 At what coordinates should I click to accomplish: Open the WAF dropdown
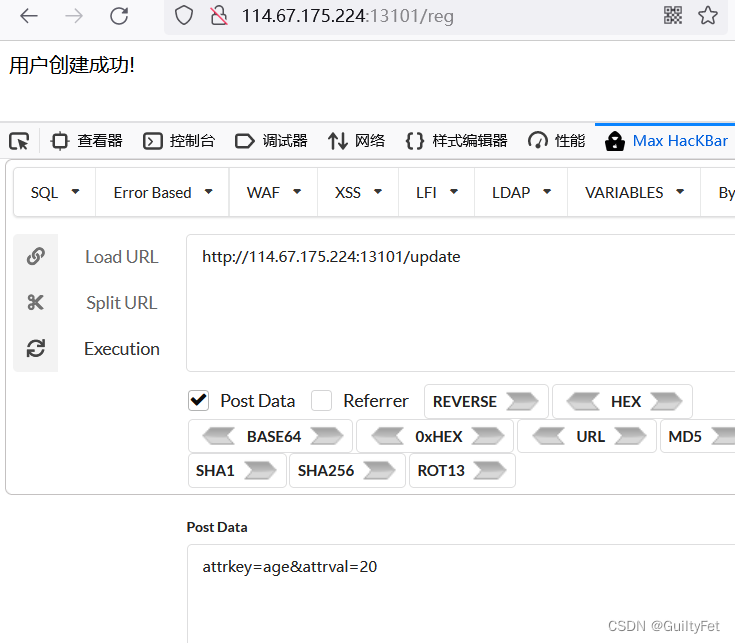click(273, 193)
